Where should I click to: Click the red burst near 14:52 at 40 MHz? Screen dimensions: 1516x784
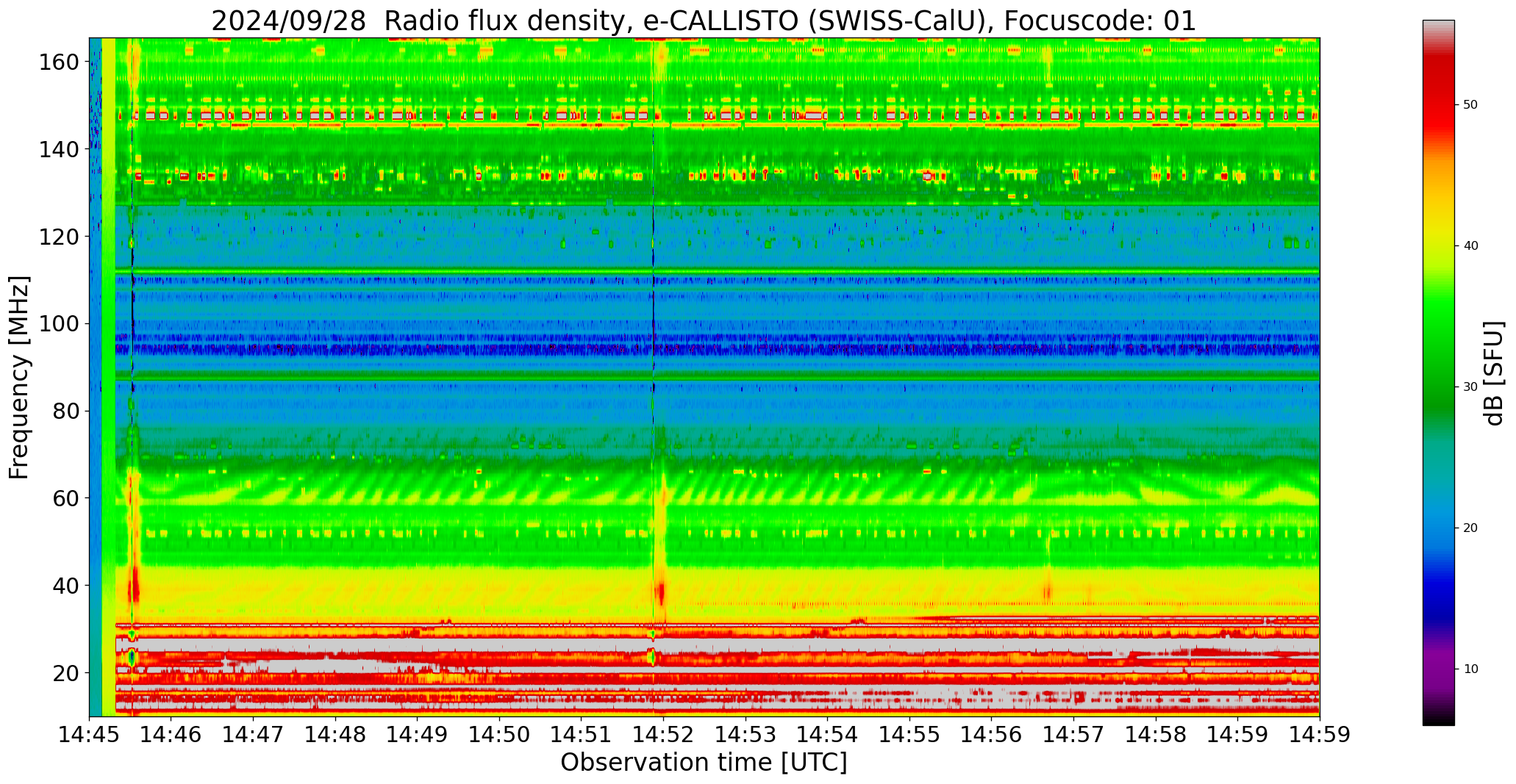pyautogui.click(x=660, y=591)
